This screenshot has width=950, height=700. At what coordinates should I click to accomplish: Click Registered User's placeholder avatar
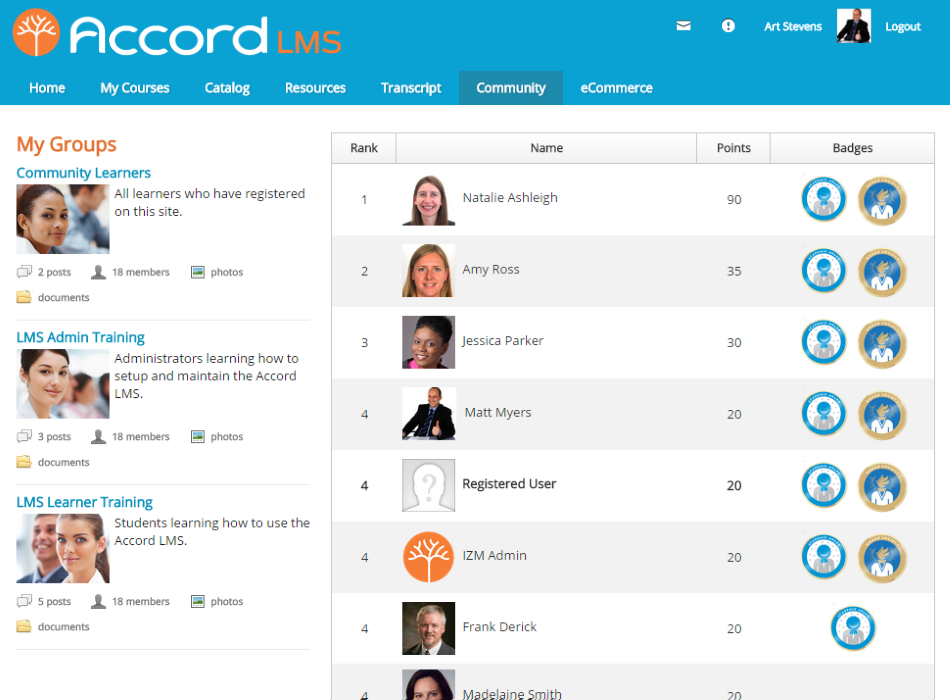tap(428, 485)
